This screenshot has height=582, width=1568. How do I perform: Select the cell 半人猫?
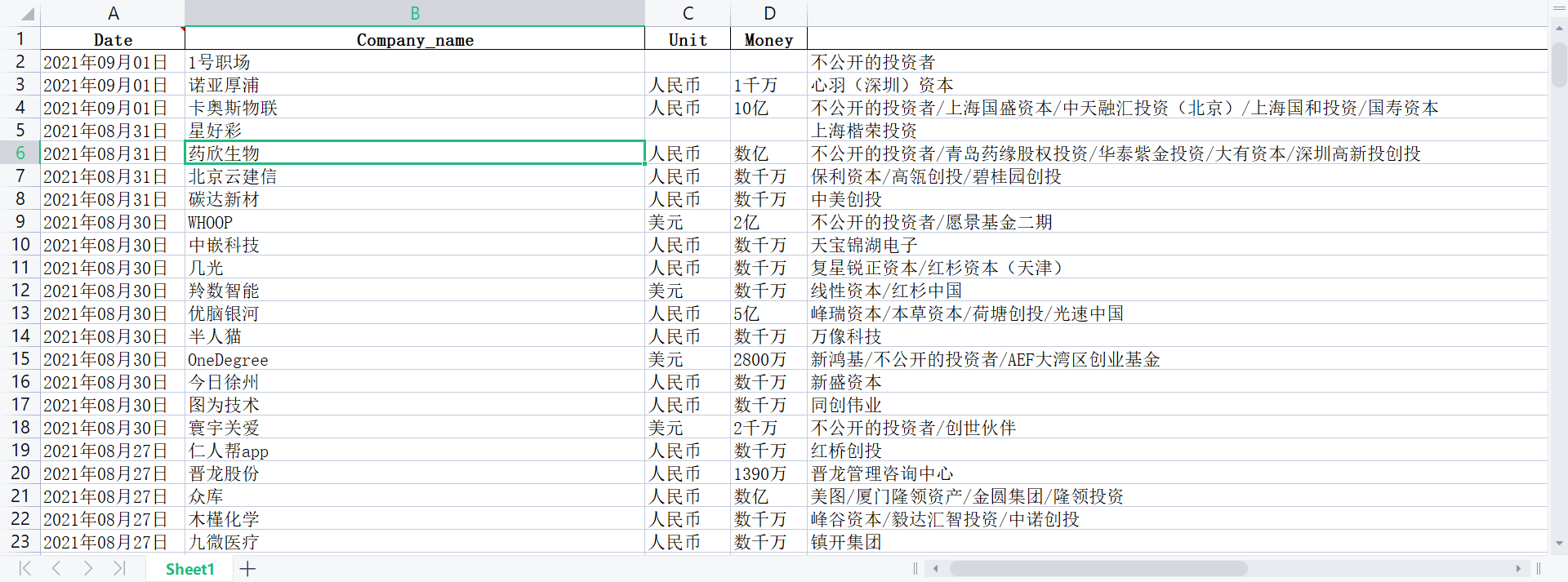point(415,335)
